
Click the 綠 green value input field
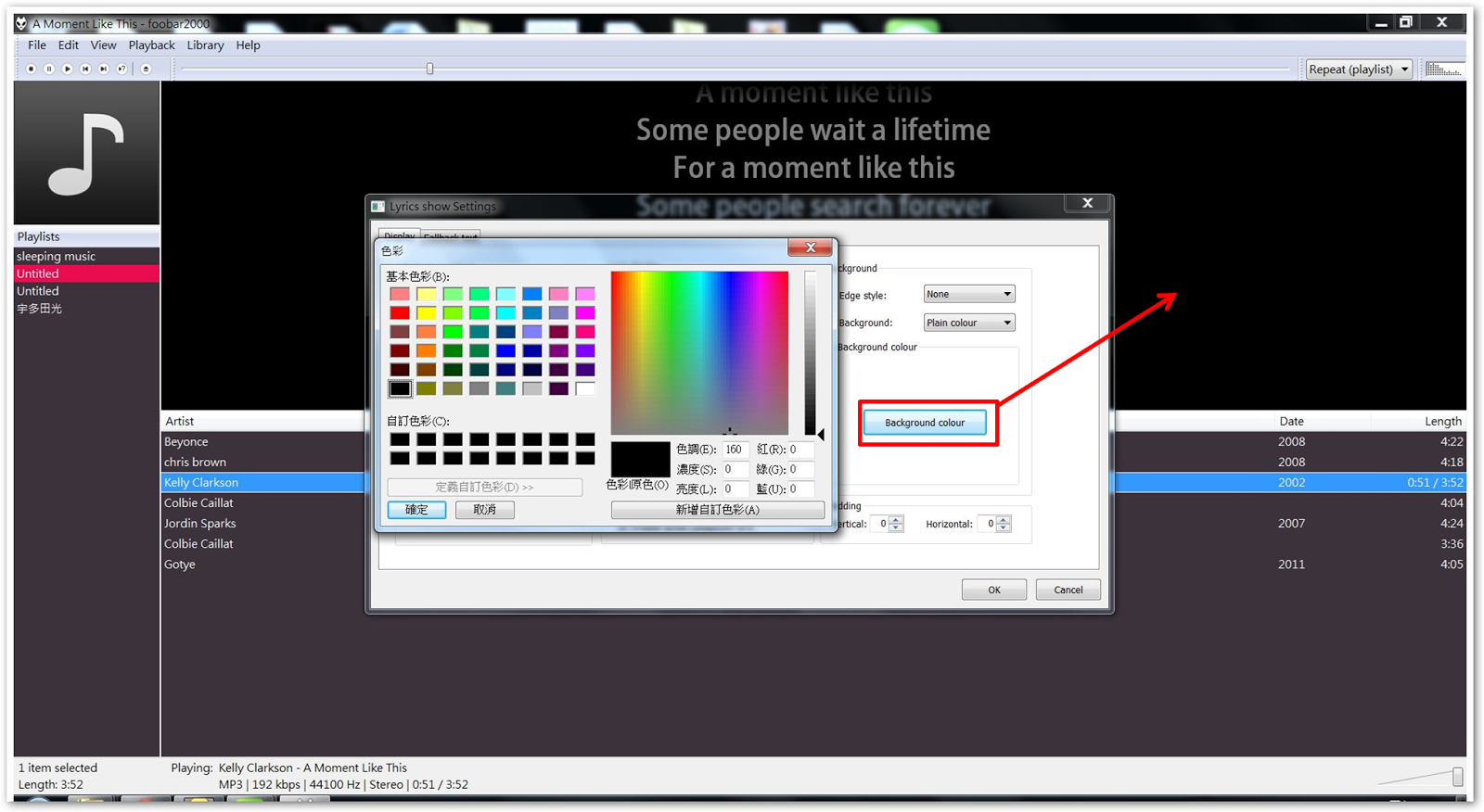[x=801, y=469]
